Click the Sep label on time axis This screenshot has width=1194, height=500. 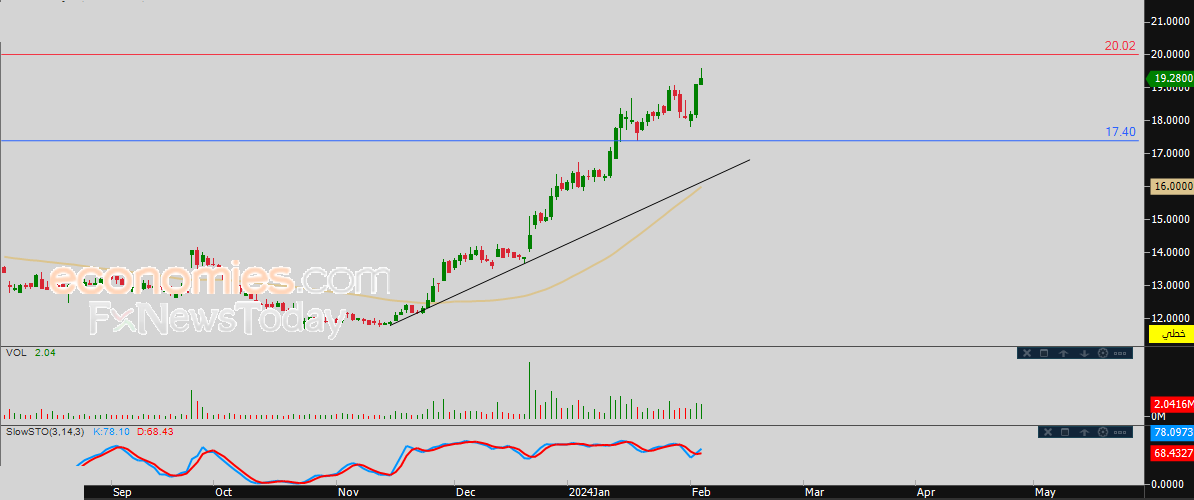click(122, 492)
